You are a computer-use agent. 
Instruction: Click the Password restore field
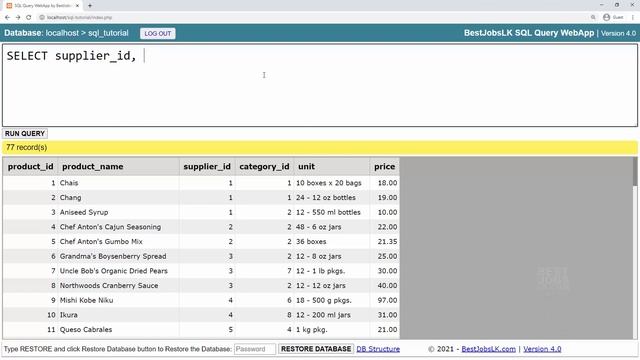(x=255, y=349)
